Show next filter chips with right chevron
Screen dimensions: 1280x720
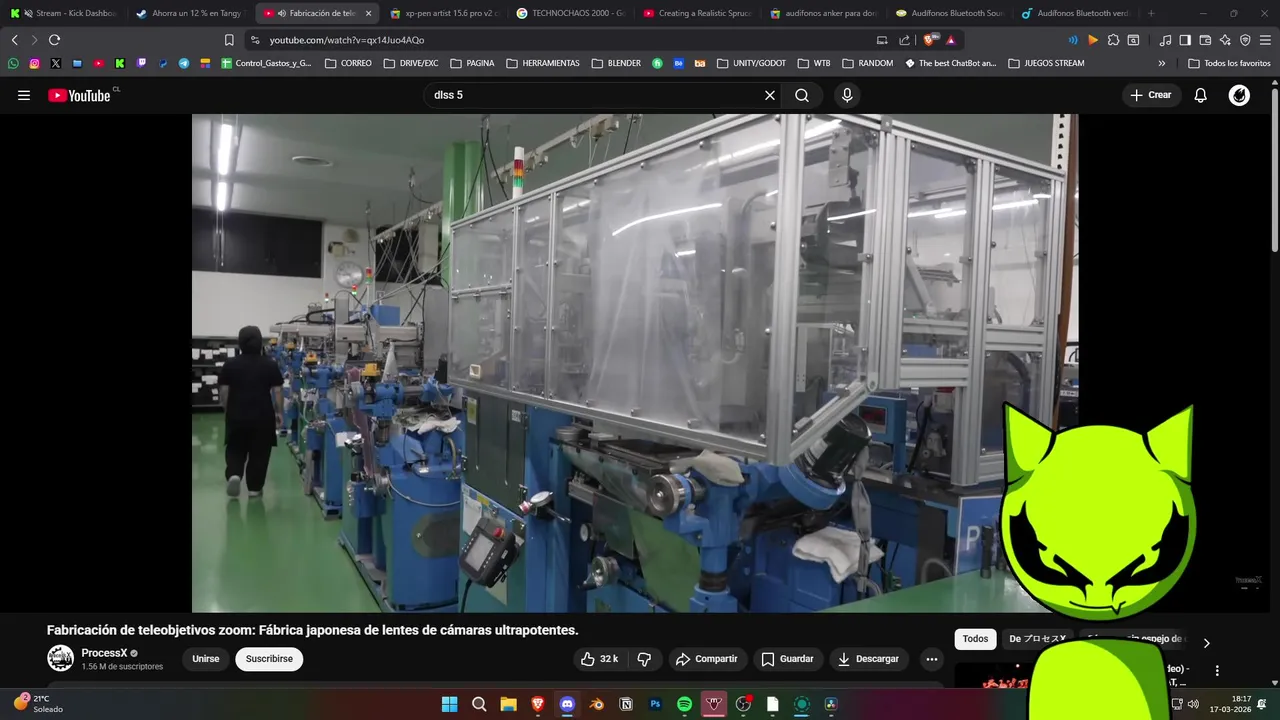pyautogui.click(x=1206, y=643)
